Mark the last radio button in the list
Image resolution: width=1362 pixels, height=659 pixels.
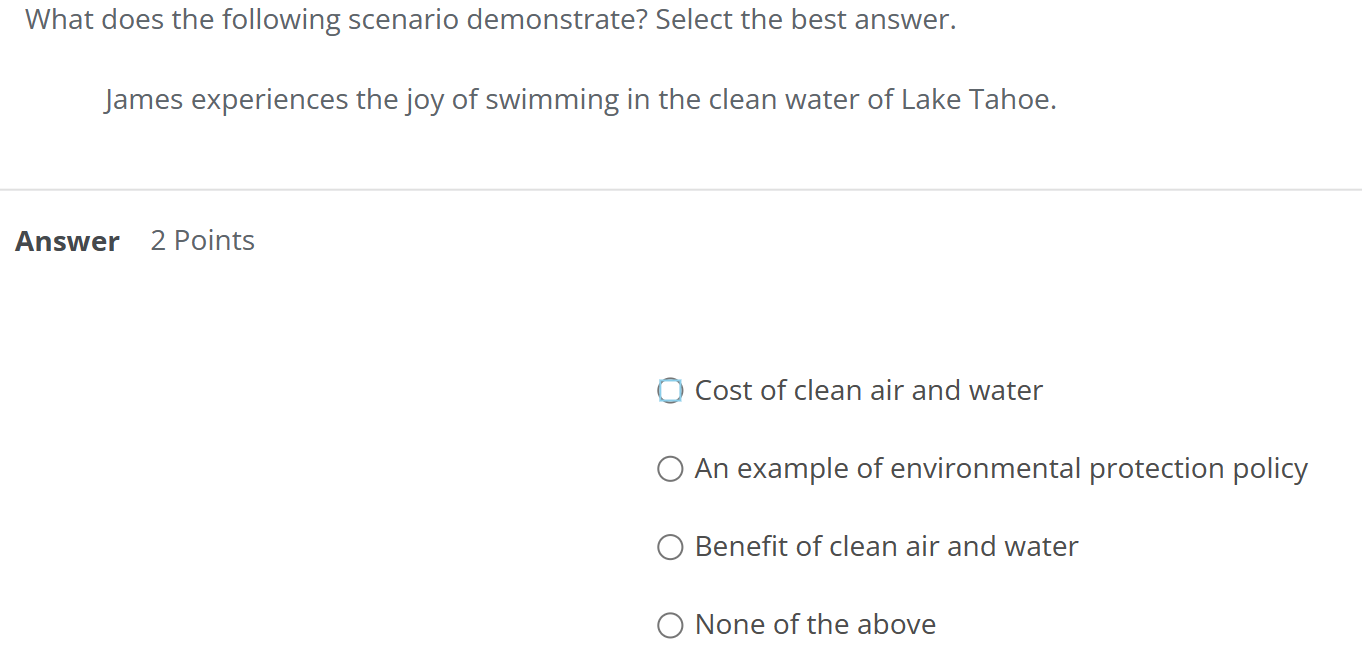point(670,625)
